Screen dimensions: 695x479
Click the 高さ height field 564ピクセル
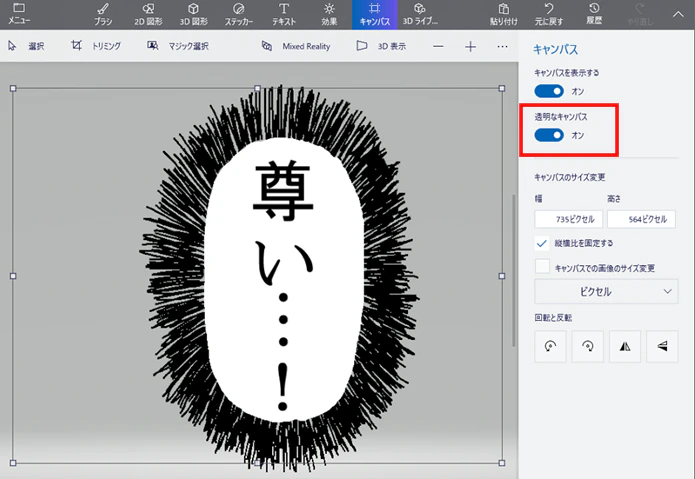[641, 219]
